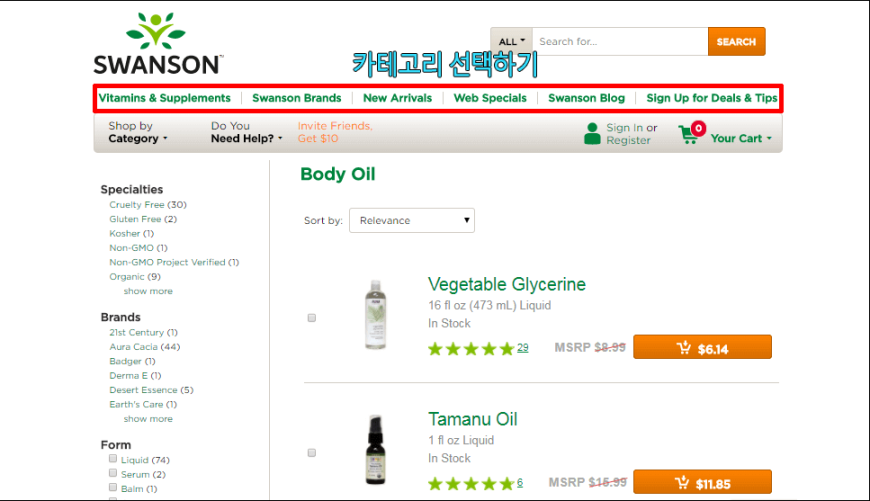Screen dimensions: 870x501
Task: Open the Sort by Relevance dropdown
Action: [412, 220]
